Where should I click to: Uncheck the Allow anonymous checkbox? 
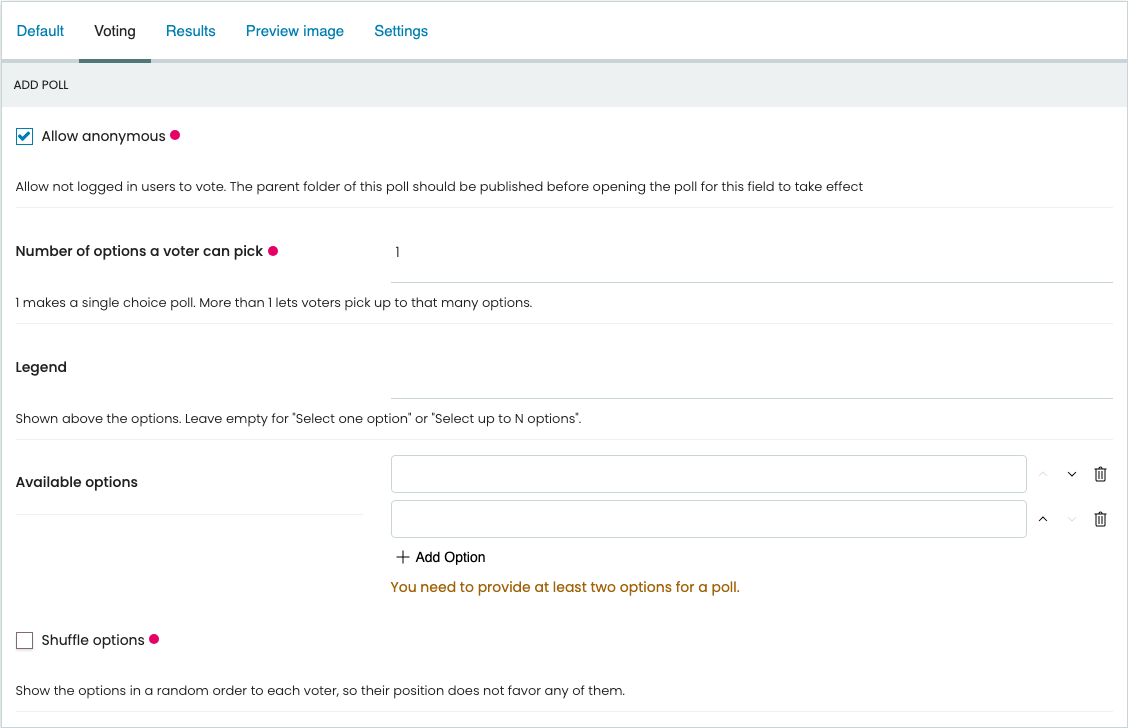pos(24,137)
